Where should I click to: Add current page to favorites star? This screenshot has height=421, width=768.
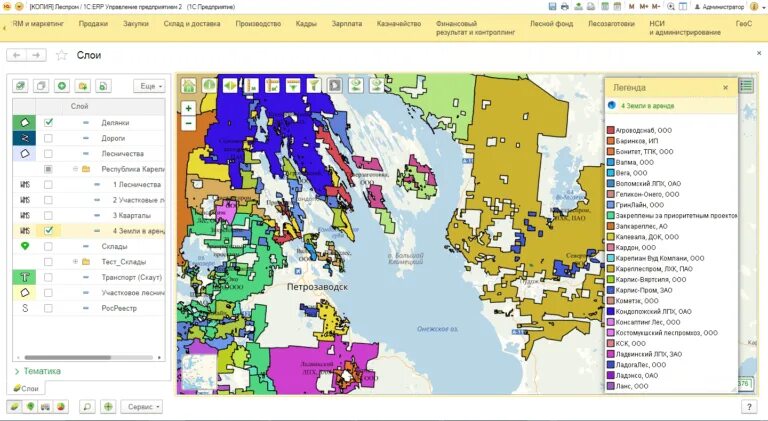pyautogui.click(x=61, y=55)
